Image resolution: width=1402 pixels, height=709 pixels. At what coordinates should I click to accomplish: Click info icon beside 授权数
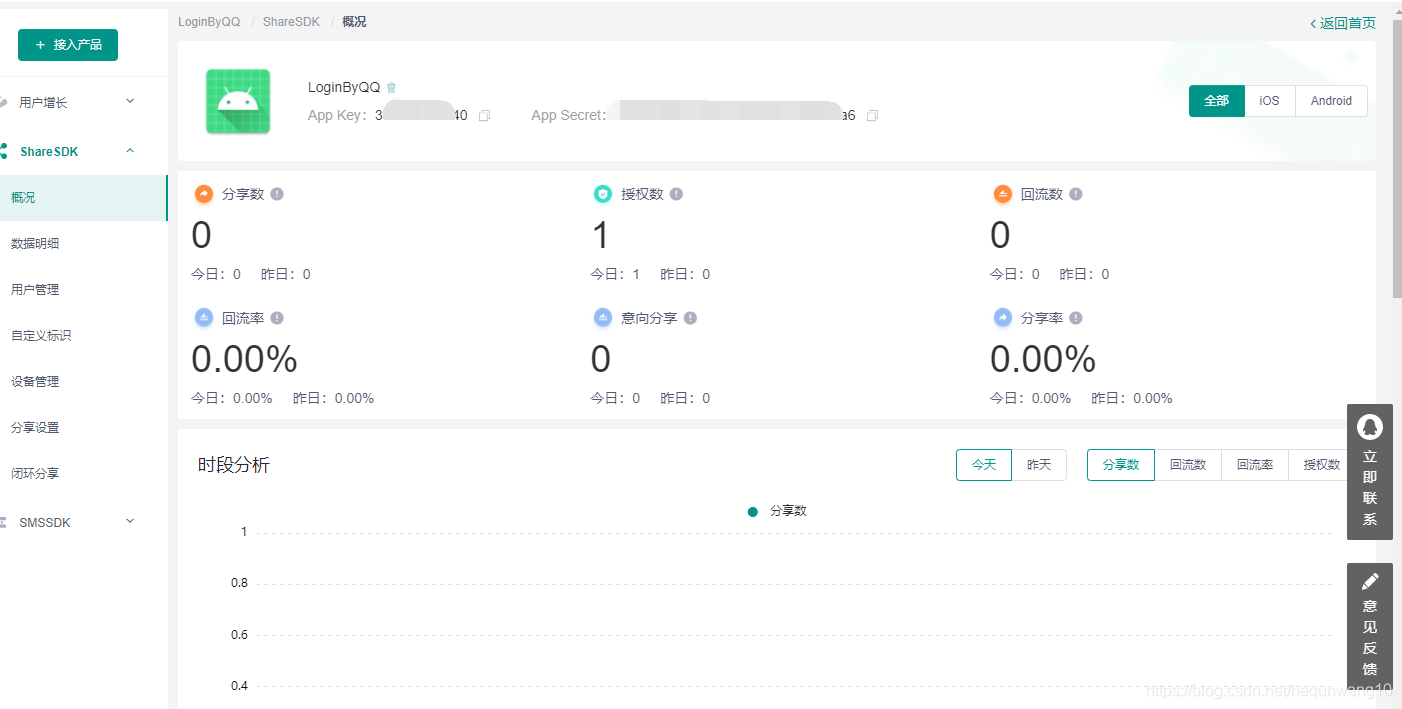pyautogui.click(x=676, y=194)
